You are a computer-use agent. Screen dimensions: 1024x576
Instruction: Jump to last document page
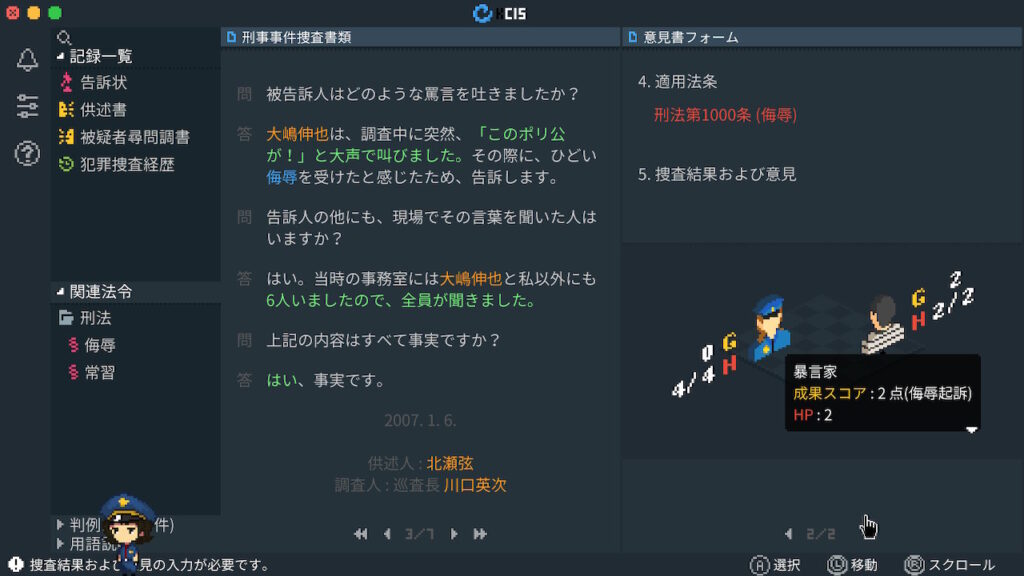pyautogui.click(x=480, y=534)
